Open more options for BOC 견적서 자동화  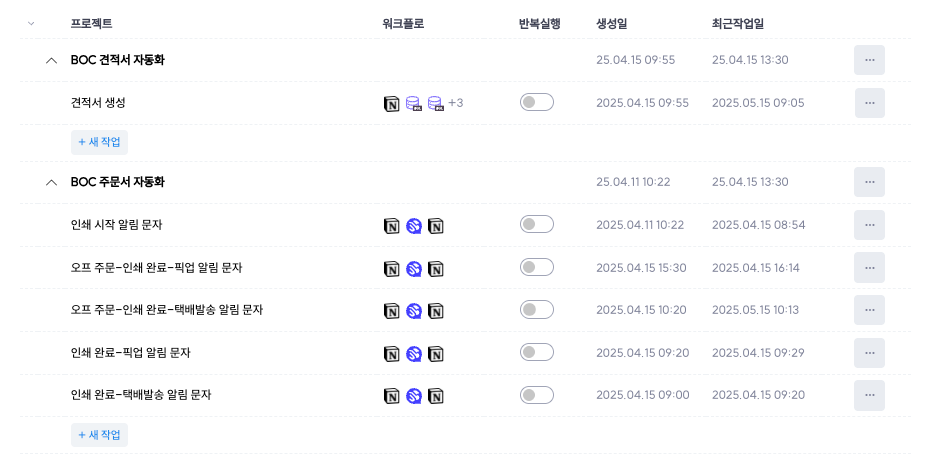click(x=869, y=60)
